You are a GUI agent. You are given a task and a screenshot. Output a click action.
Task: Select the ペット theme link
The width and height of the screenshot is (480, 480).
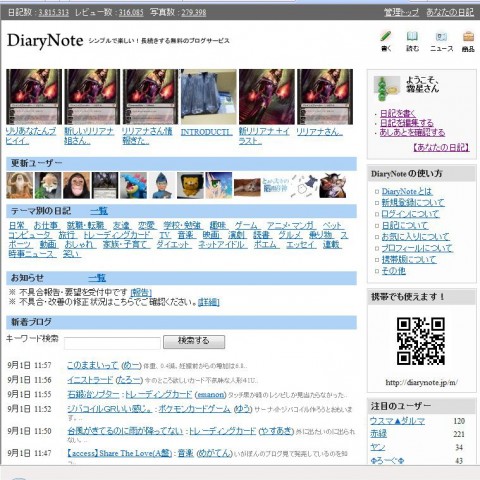[332, 226]
